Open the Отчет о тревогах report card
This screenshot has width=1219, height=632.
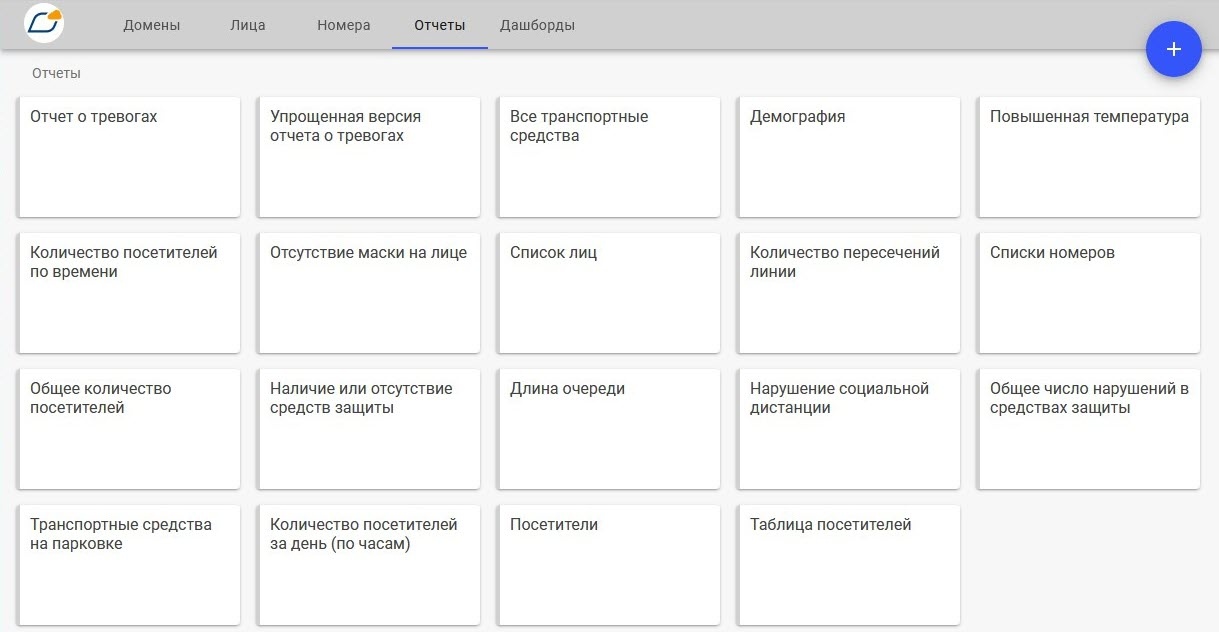129,157
